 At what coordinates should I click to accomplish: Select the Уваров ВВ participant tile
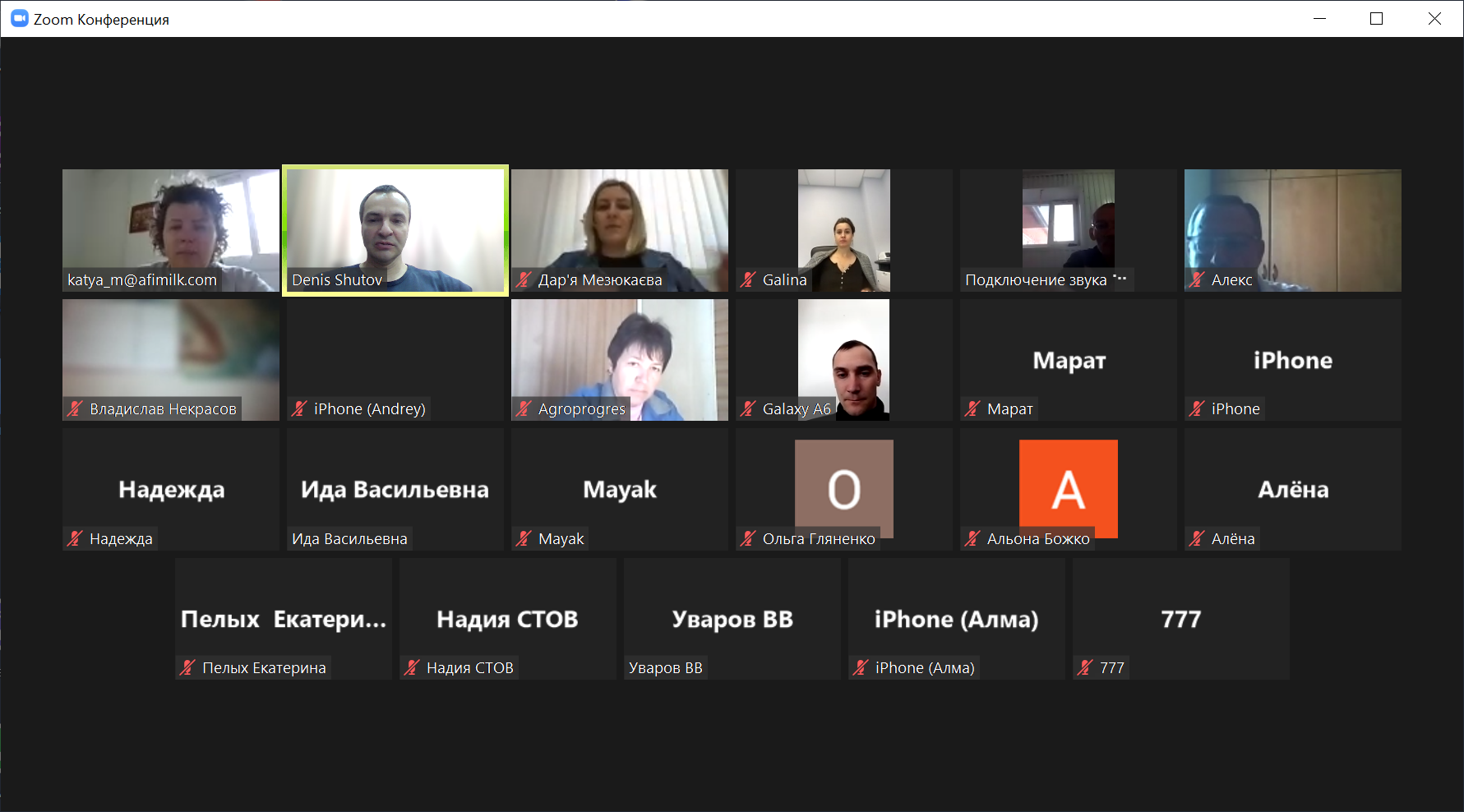point(732,619)
